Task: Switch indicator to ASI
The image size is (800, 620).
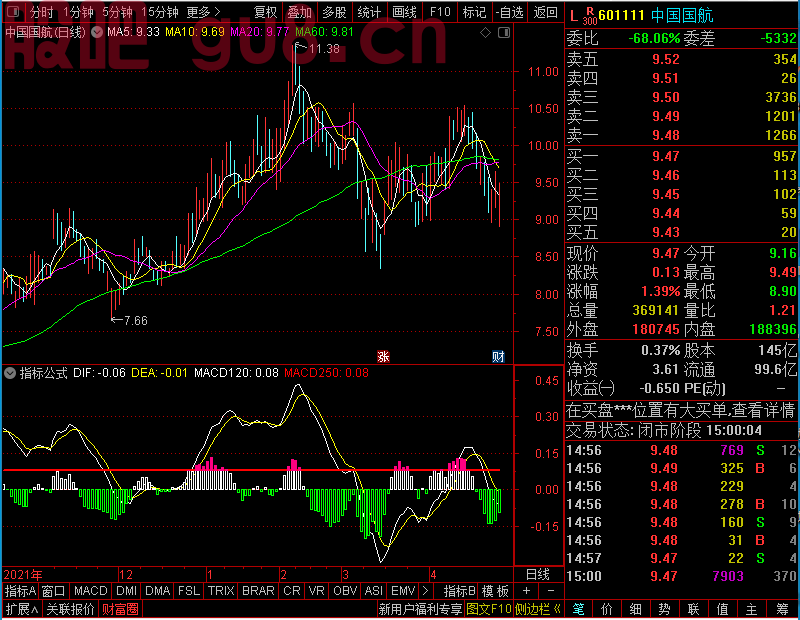Action: coord(373,591)
